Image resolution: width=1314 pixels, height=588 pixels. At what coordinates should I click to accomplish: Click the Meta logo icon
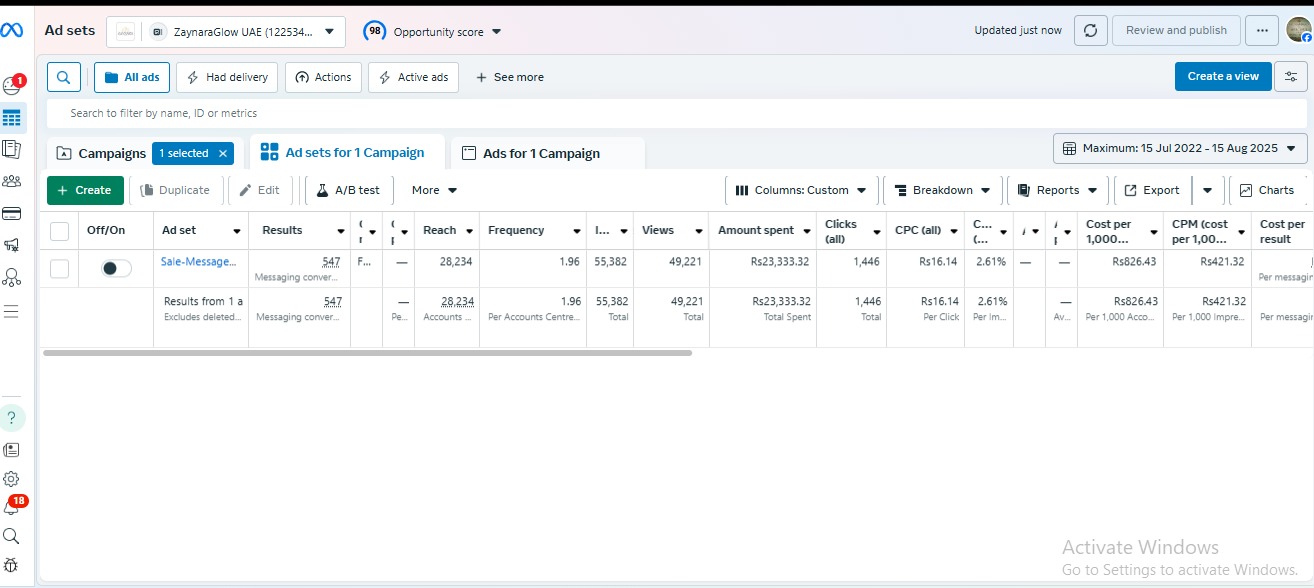point(12,31)
